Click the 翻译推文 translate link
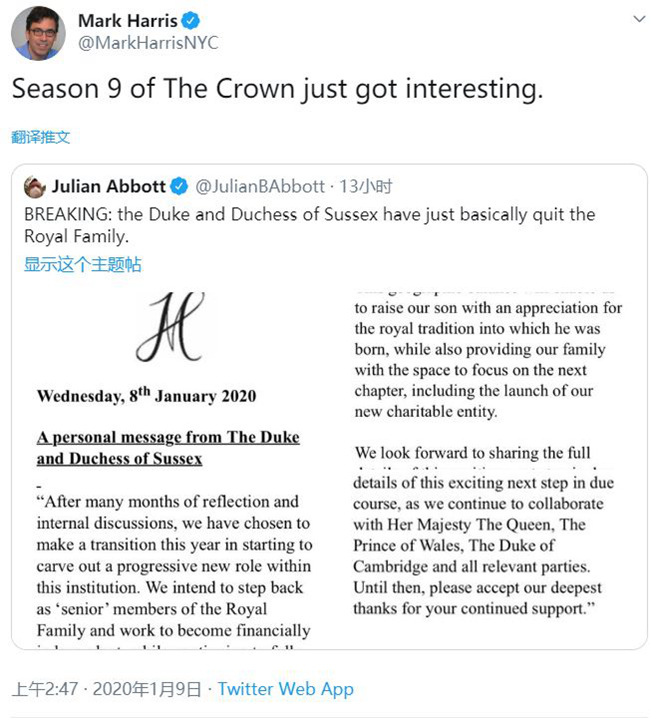This screenshot has height=718, width=650. pyautogui.click(x=41, y=137)
